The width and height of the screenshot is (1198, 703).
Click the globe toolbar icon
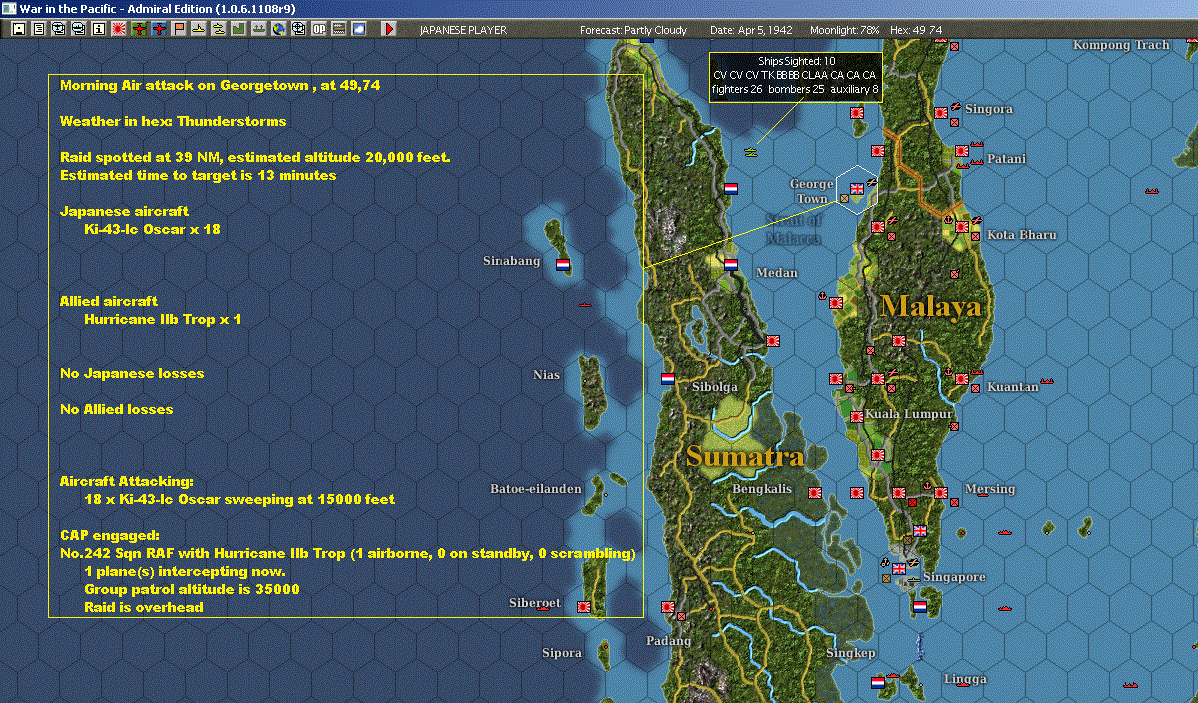tap(279, 29)
